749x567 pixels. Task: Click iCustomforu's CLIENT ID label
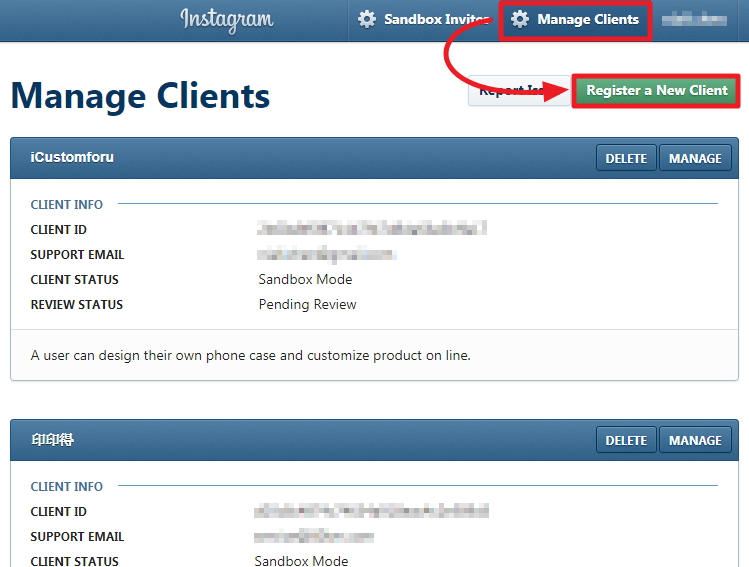pyautogui.click(x=59, y=230)
